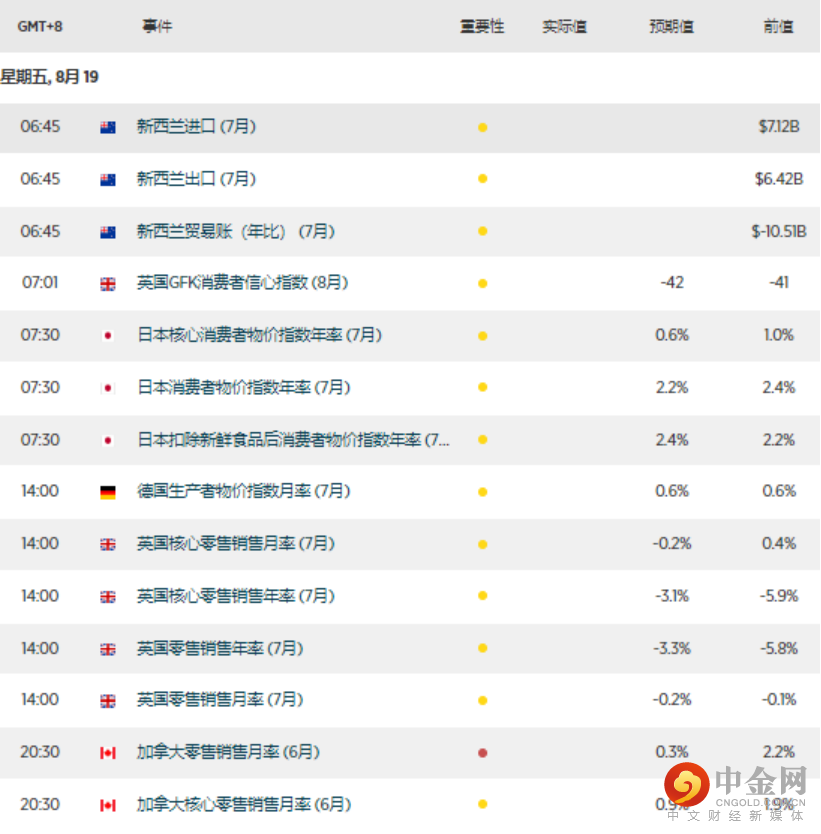This screenshot has width=821, height=834.
Task: Click the UK flag beside 英国GFK消费者信心指数
Action: (x=108, y=284)
